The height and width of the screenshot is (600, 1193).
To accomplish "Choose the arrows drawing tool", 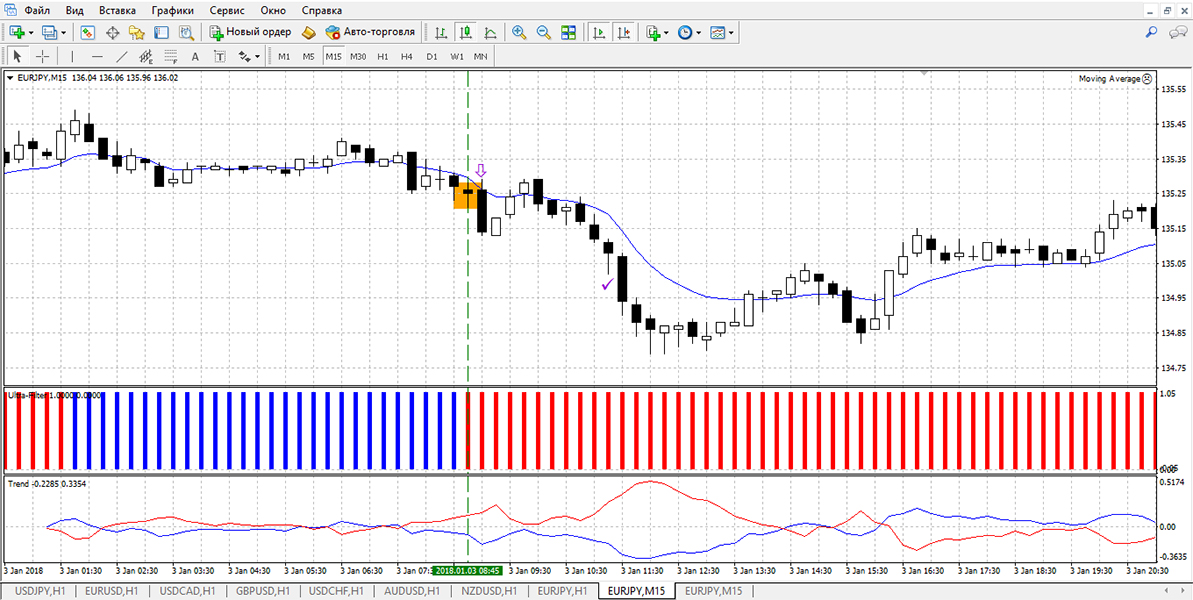I will pos(244,56).
